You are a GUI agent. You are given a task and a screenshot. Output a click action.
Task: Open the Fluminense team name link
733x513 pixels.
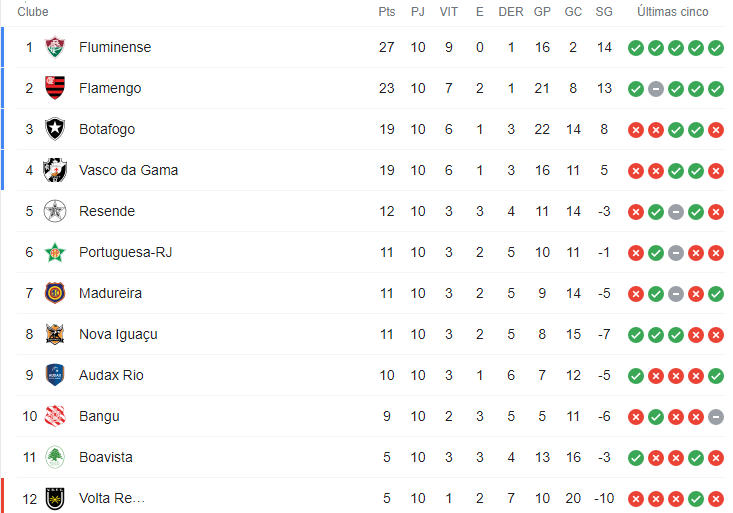[x=115, y=47]
